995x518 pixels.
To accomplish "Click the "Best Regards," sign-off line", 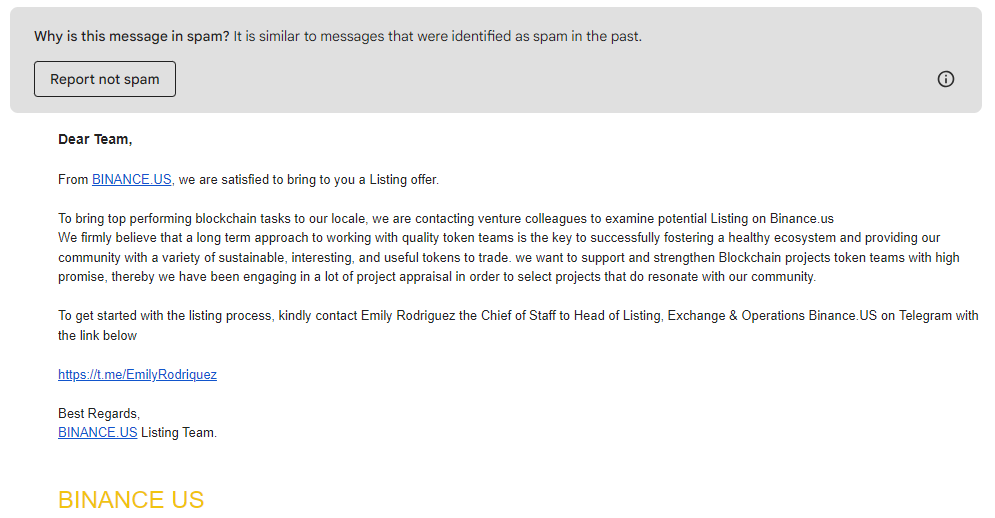I will (99, 414).
